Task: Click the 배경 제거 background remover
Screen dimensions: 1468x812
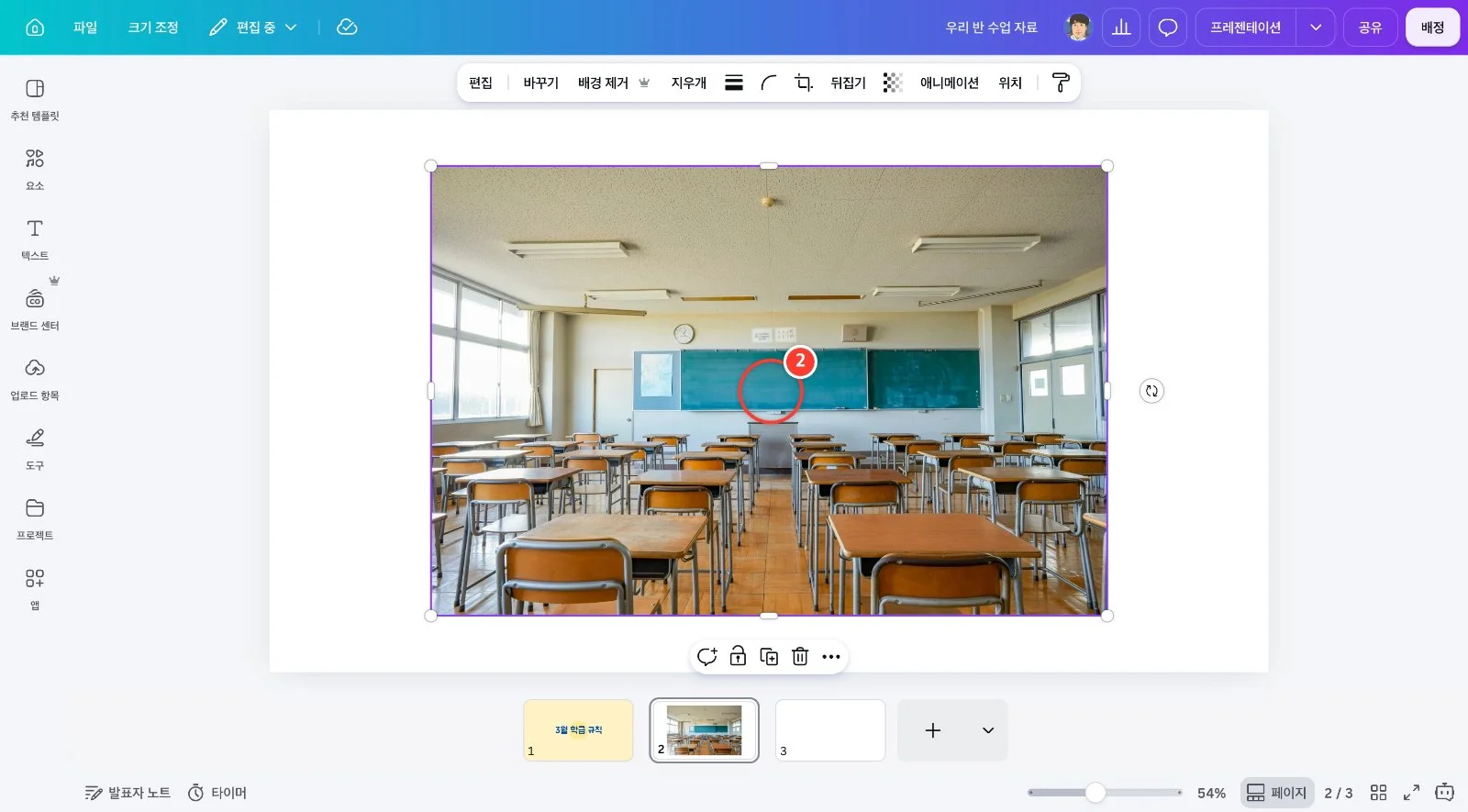Action: click(614, 83)
